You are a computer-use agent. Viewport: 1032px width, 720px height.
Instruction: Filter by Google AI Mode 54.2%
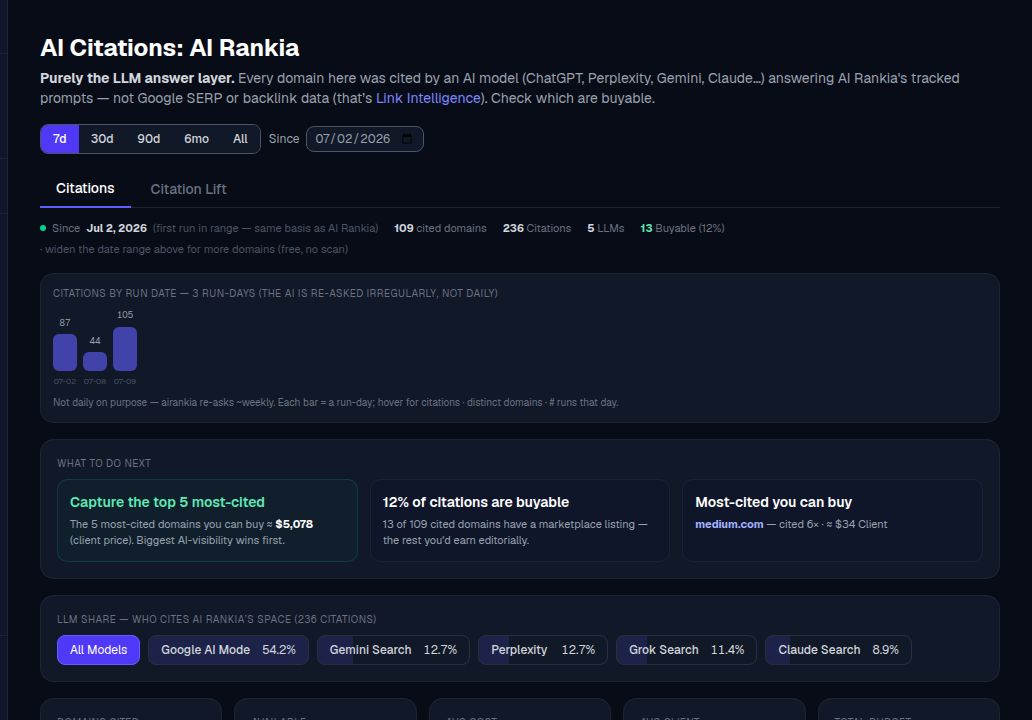tap(228, 650)
